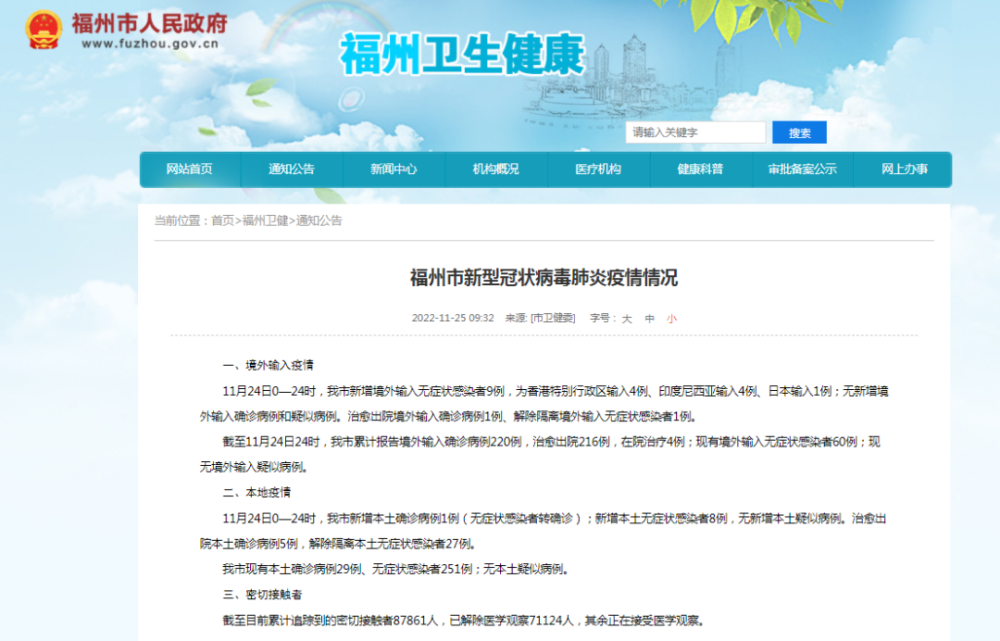Click heading 一、境外输入疫情

pyautogui.click(x=268, y=365)
